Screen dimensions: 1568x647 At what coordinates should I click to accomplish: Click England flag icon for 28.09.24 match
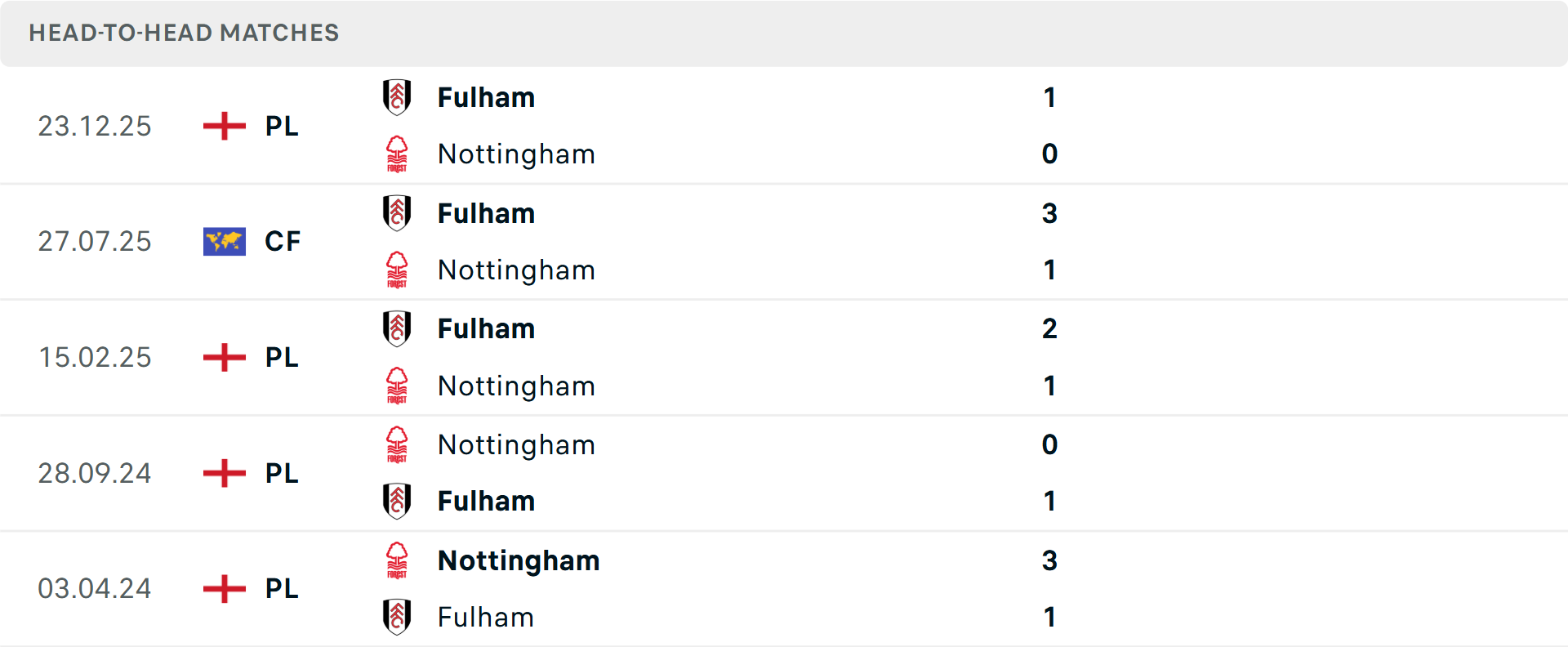[x=224, y=473]
